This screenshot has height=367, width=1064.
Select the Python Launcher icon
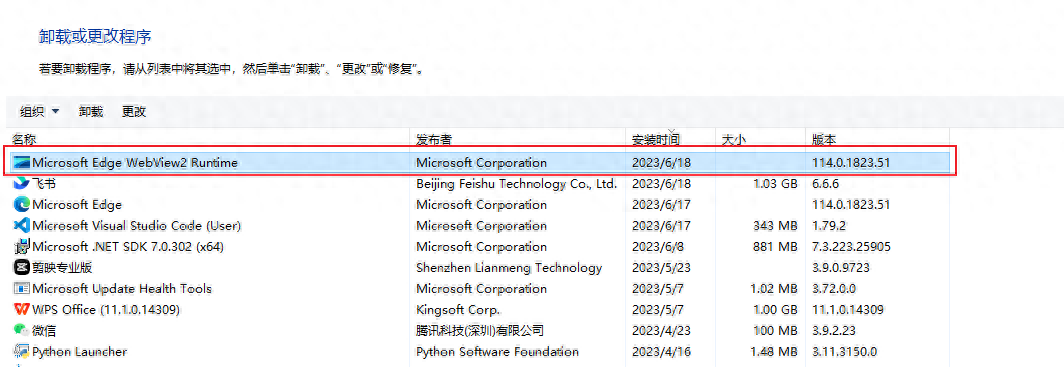pyautogui.click(x=22, y=351)
